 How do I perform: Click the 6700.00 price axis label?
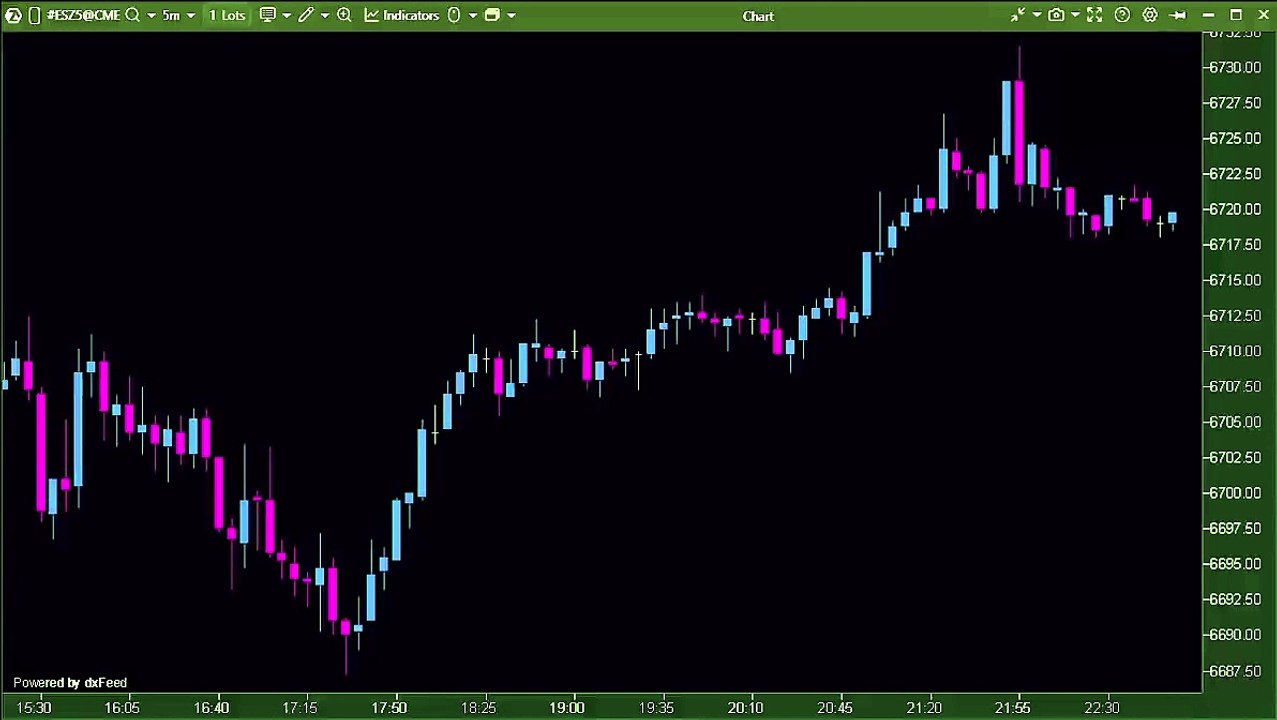(1235, 493)
